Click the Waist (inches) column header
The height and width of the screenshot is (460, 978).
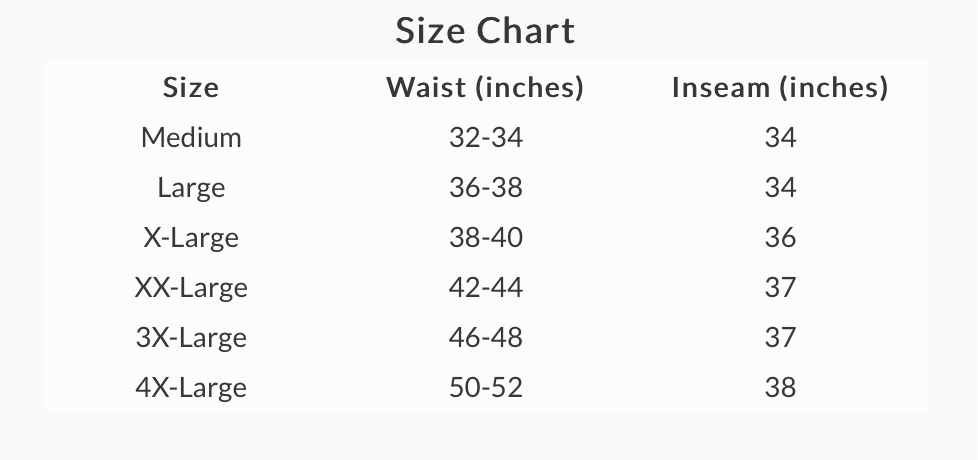pyautogui.click(x=485, y=87)
